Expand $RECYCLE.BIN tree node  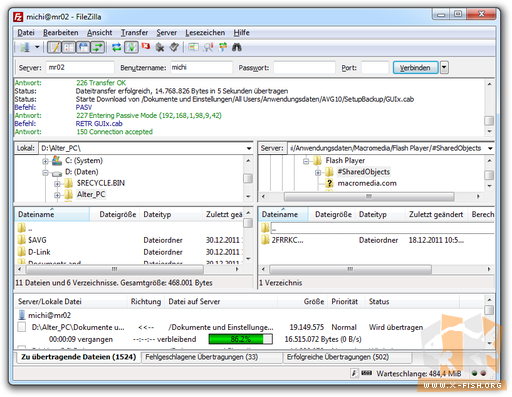pyautogui.click(x=57, y=184)
